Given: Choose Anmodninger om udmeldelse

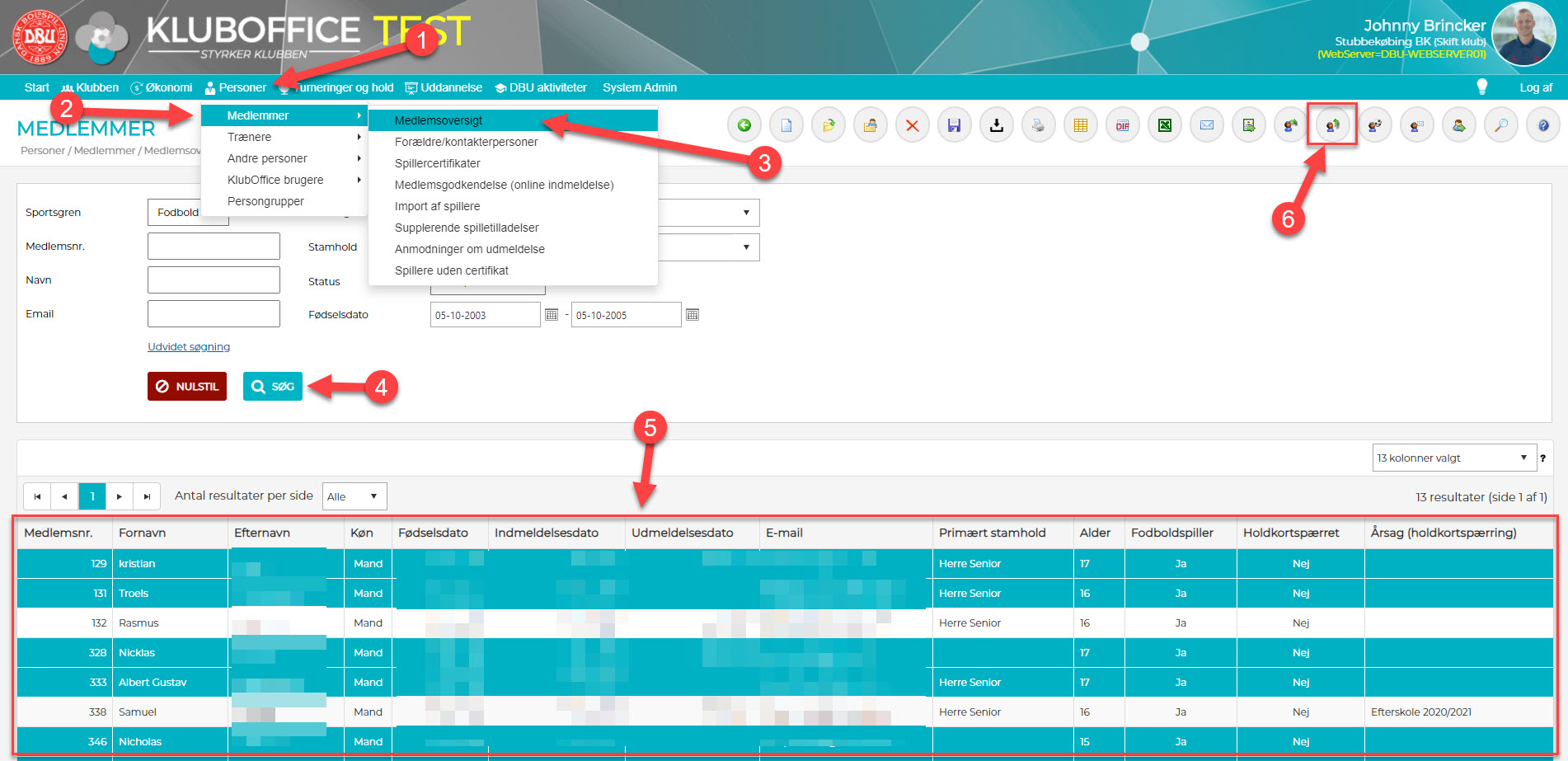Looking at the screenshot, I should 513,249.
